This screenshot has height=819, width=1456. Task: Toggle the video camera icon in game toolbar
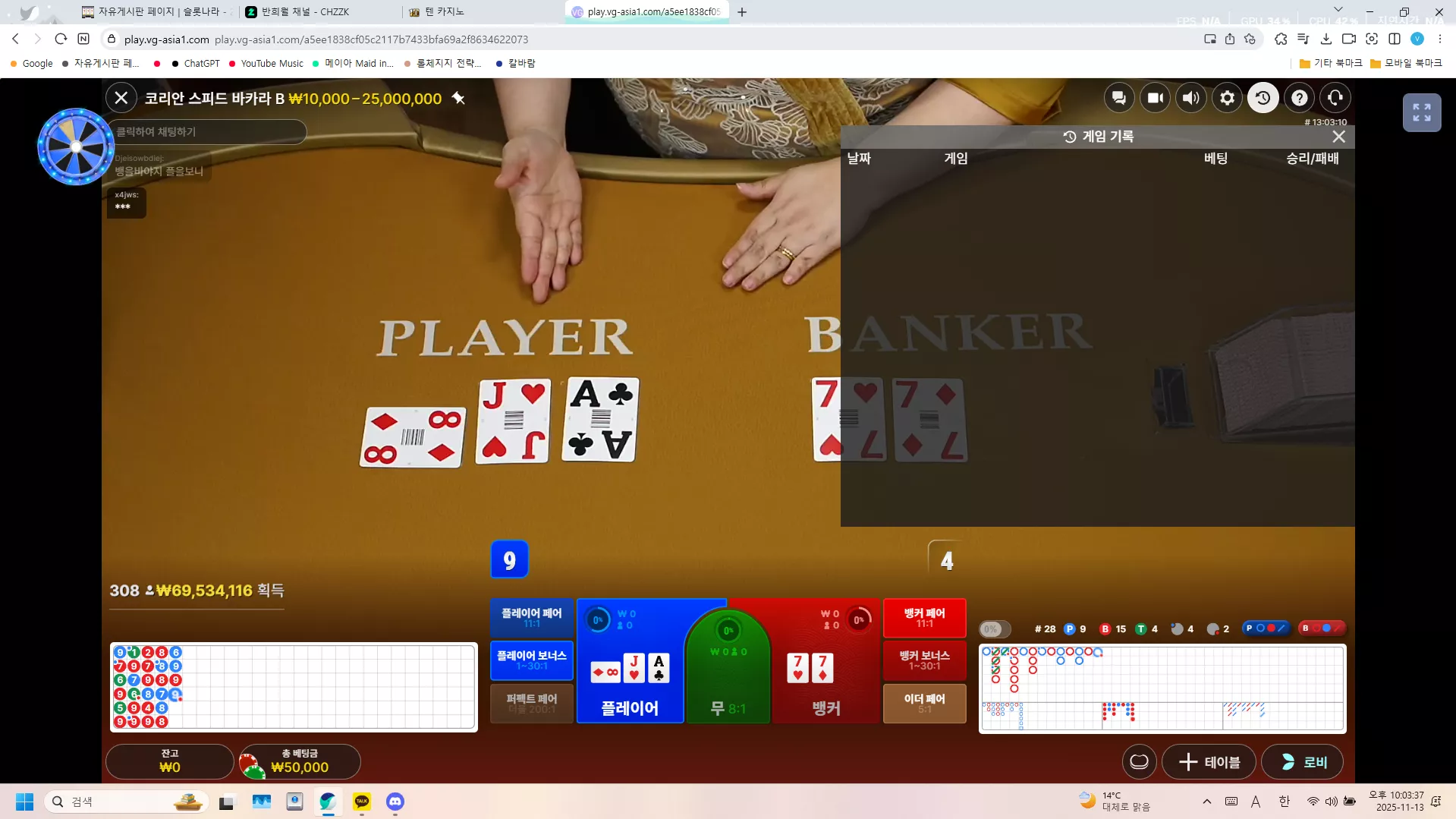click(1155, 98)
